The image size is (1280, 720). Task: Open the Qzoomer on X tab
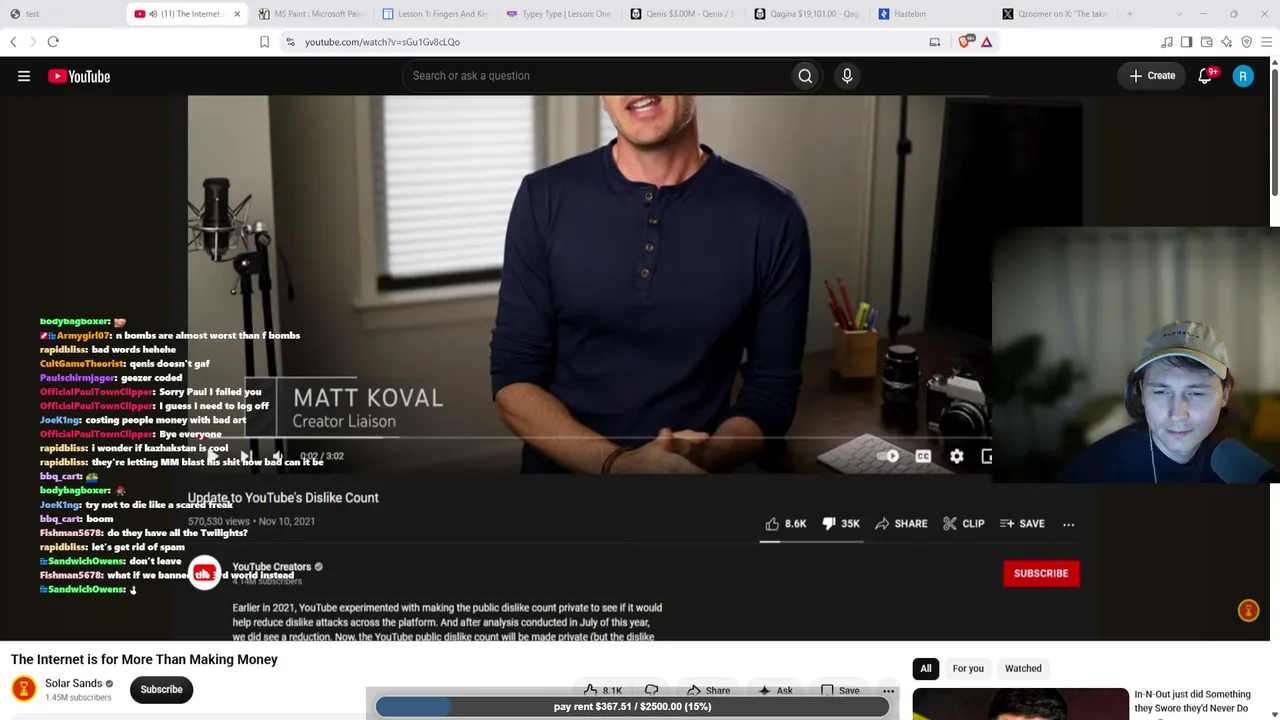pyautogui.click(x=1055, y=14)
